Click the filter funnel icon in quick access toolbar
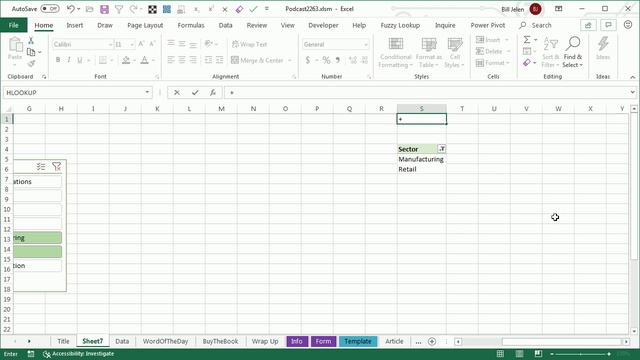Image resolution: width=640 pixels, height=360 pixels. [119, 9]
